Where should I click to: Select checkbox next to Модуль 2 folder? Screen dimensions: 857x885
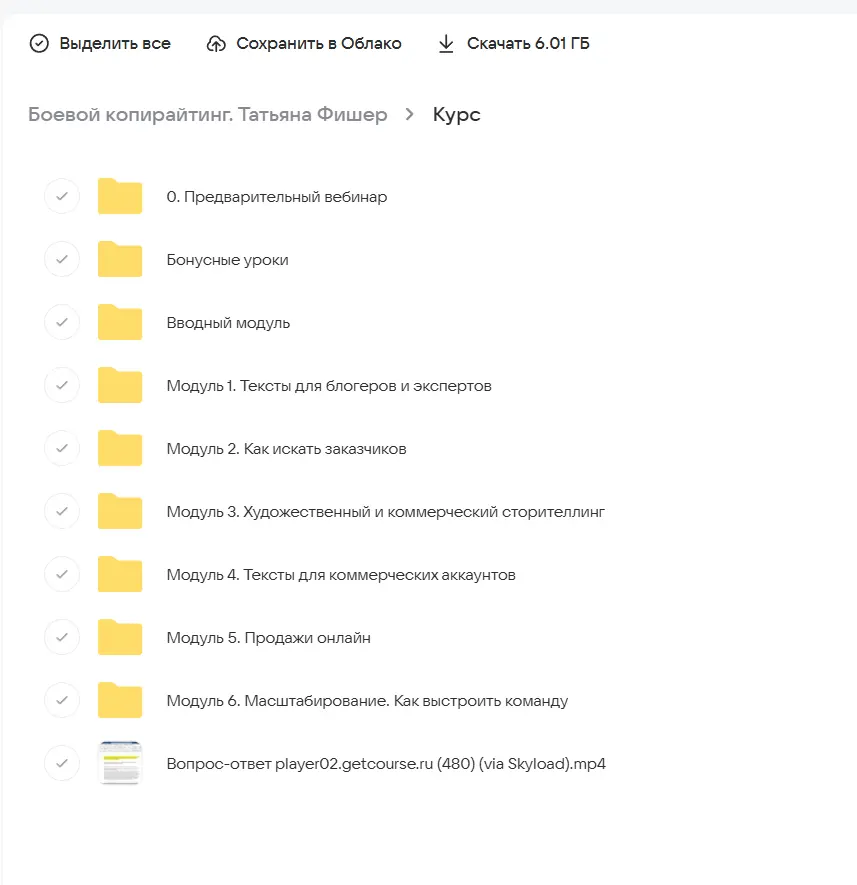(62, 448)
